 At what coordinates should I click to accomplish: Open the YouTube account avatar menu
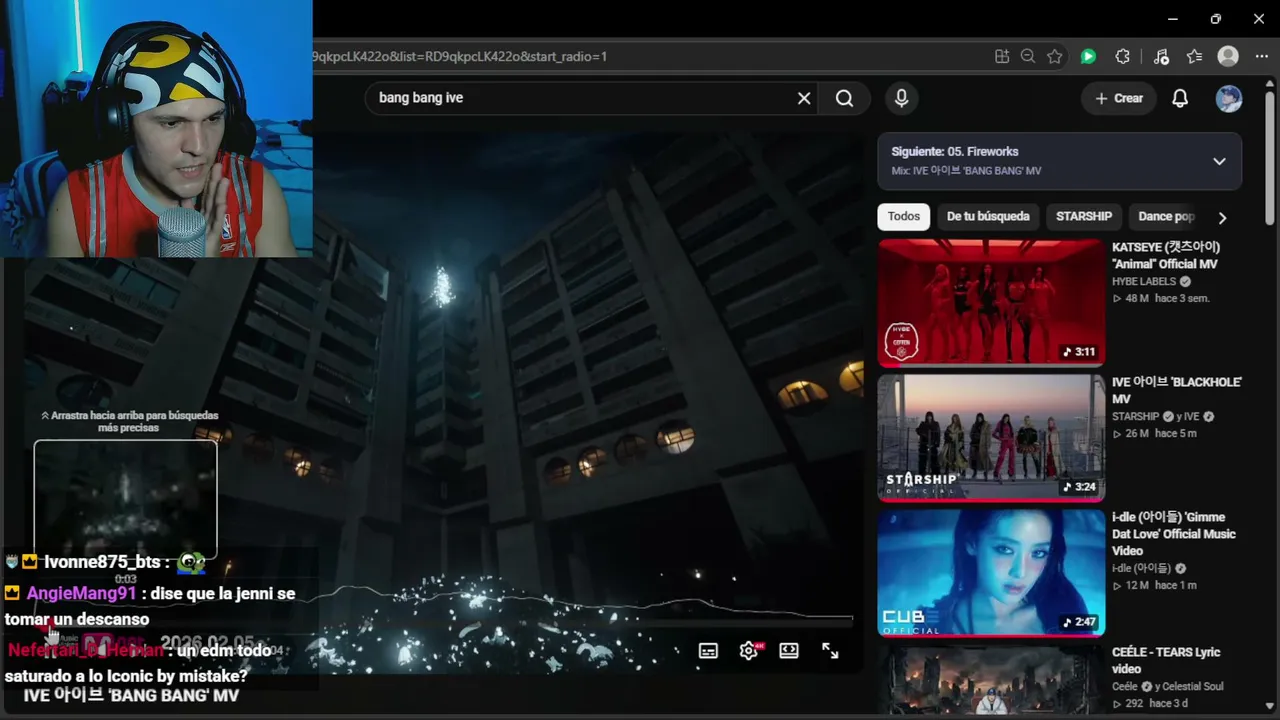click(1229, 98)
